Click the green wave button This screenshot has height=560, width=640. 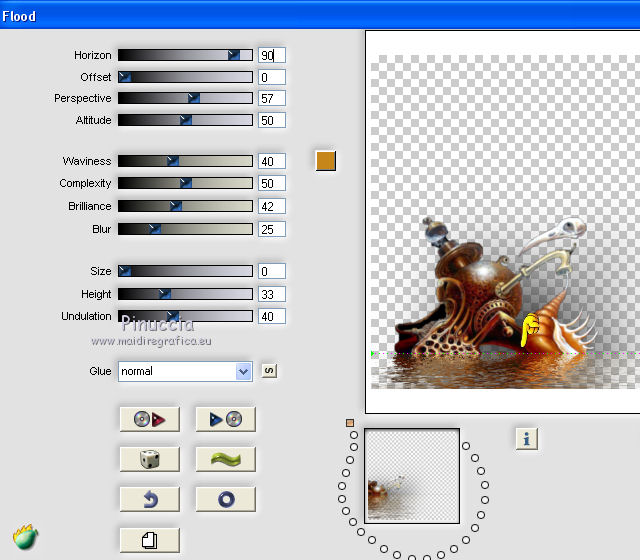[226, 459]
